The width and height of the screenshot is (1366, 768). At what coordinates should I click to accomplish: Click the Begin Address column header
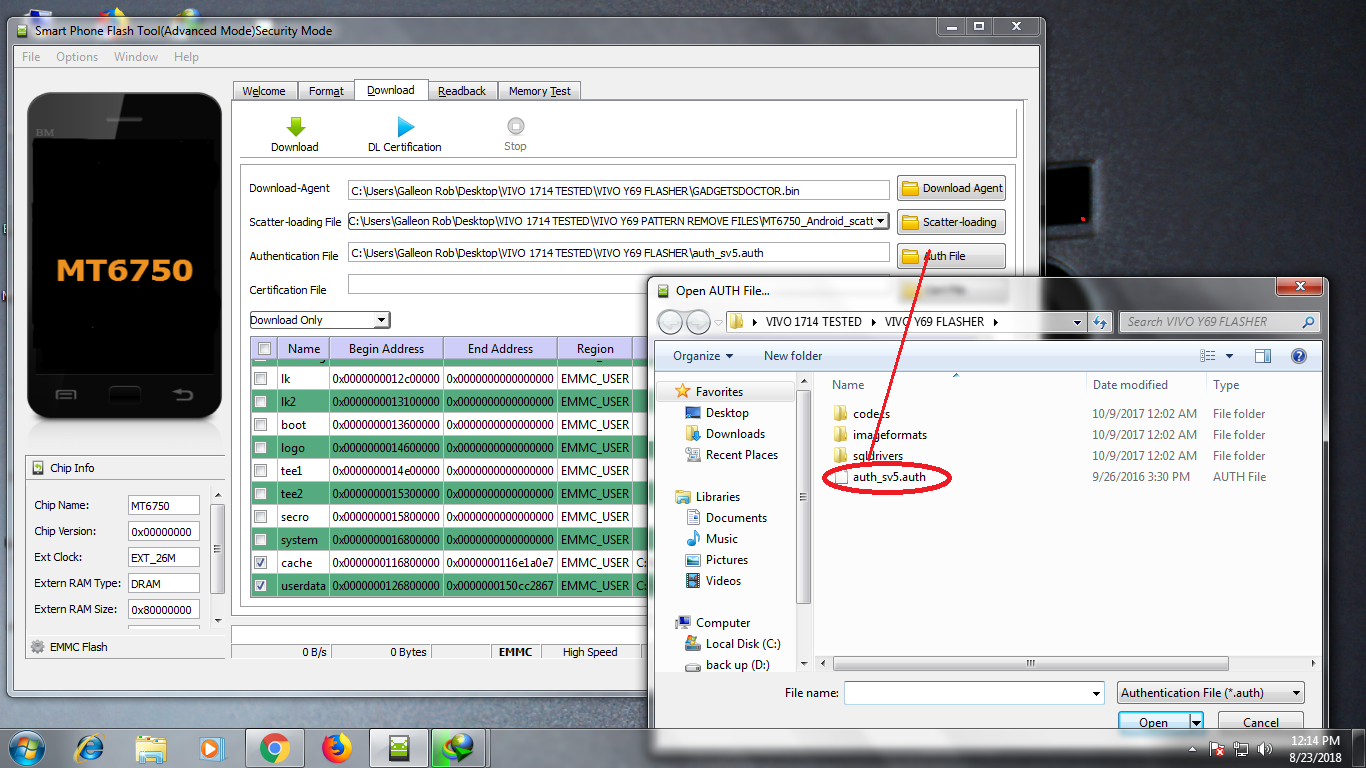click(386, 349)
